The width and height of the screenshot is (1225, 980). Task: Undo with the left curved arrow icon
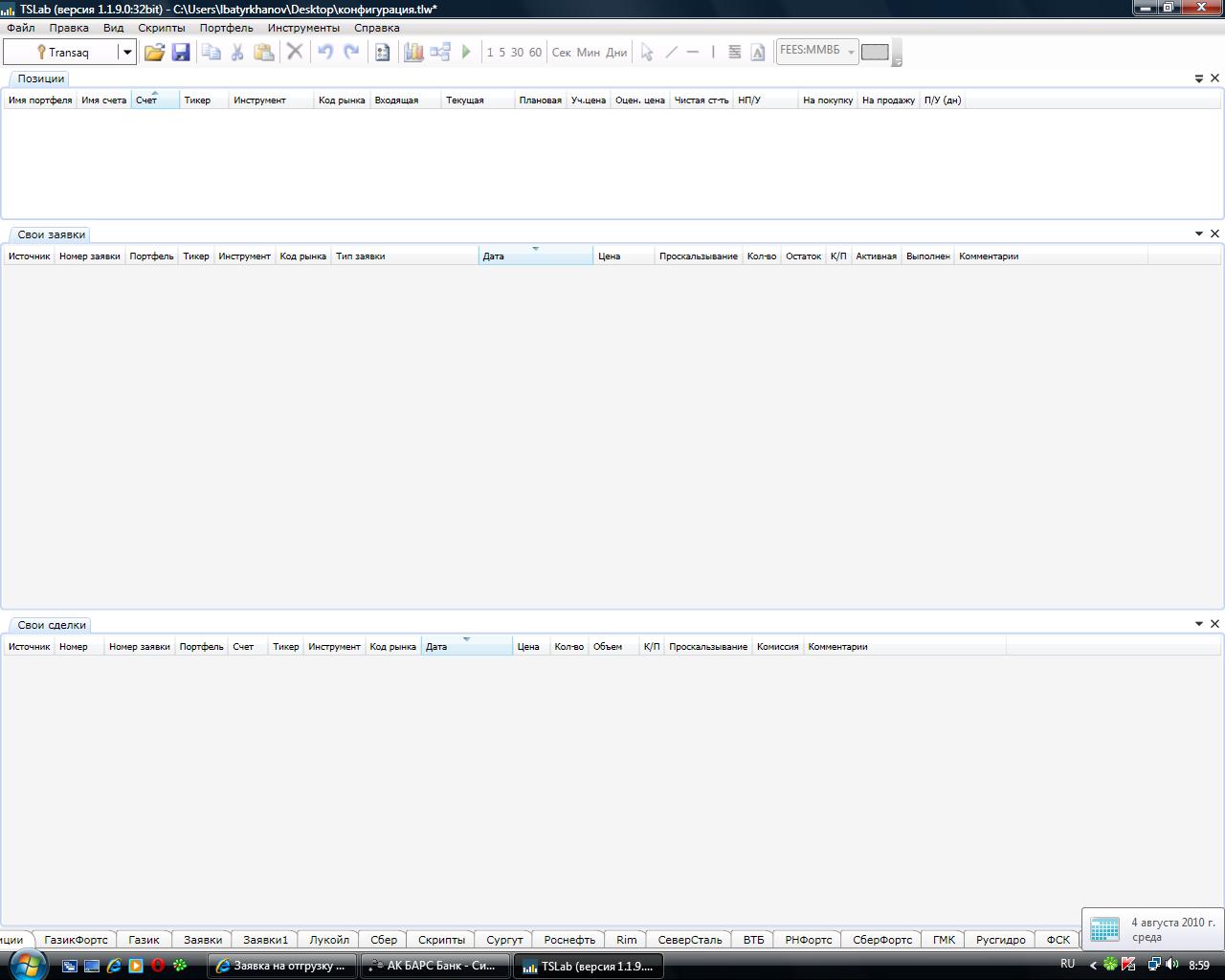(325, 52)
